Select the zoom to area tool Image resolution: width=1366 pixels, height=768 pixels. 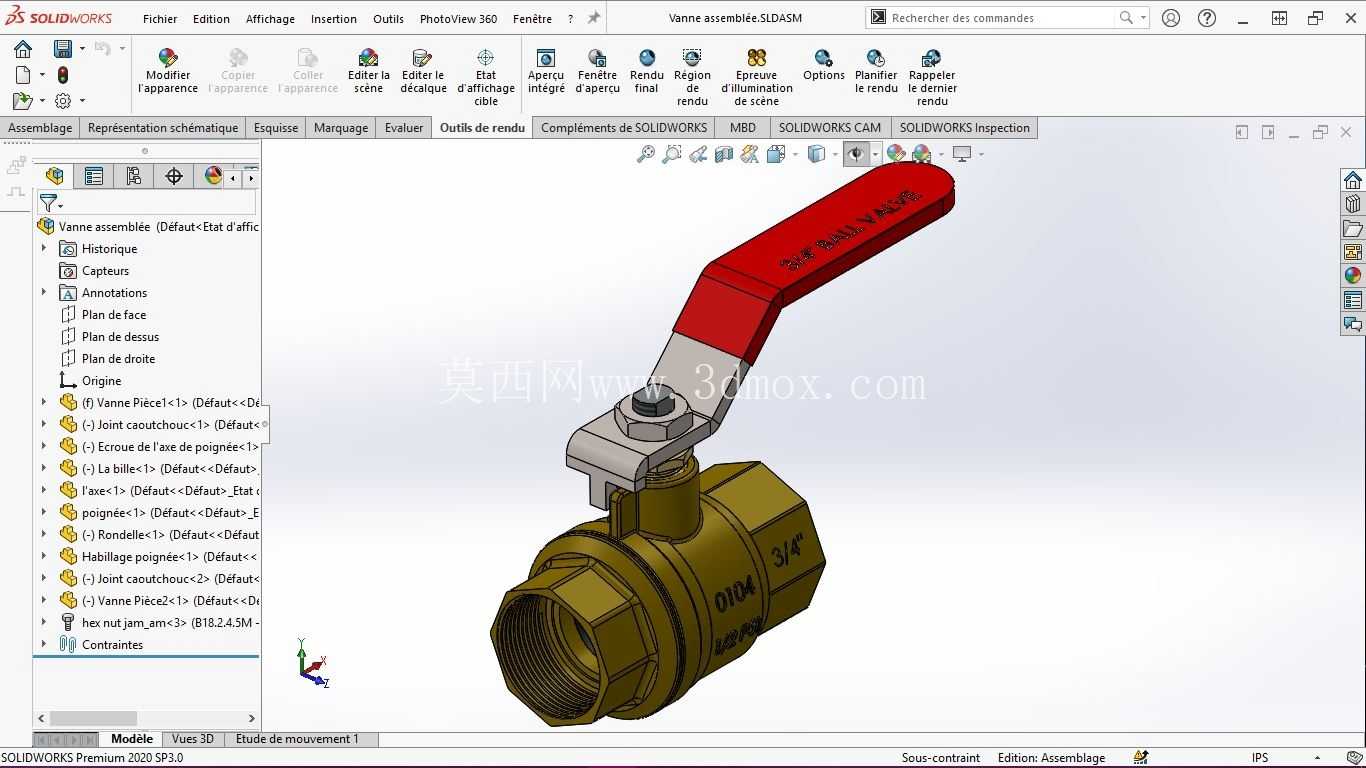(672, 154)
